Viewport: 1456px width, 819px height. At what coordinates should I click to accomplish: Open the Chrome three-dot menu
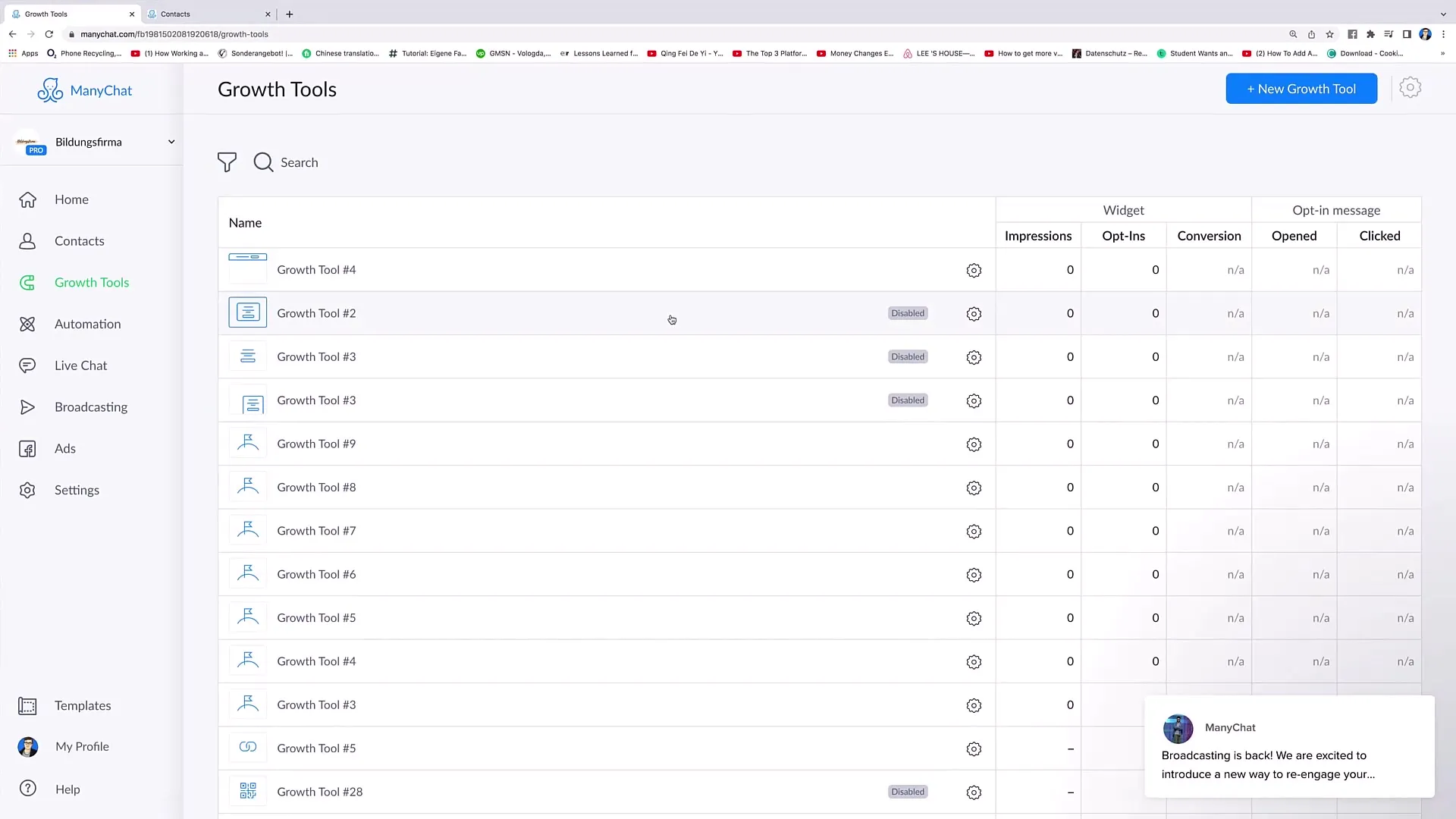(x=1443, y=34)
